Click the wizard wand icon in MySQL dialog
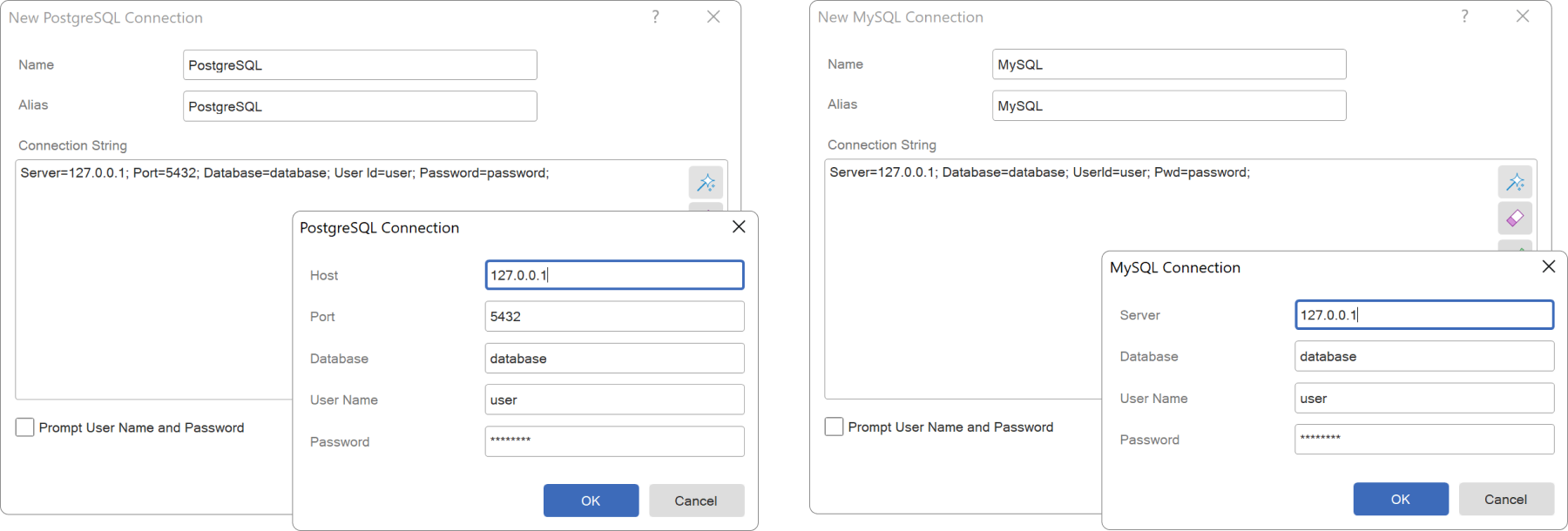This screenshot has width=1568, height=531. (1515, 182)
